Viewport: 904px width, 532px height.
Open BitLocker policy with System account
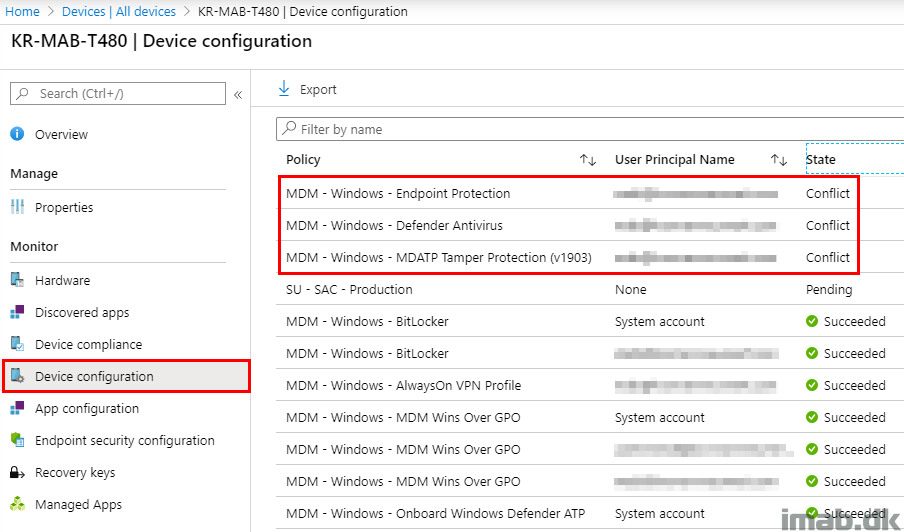coord(367,321)
